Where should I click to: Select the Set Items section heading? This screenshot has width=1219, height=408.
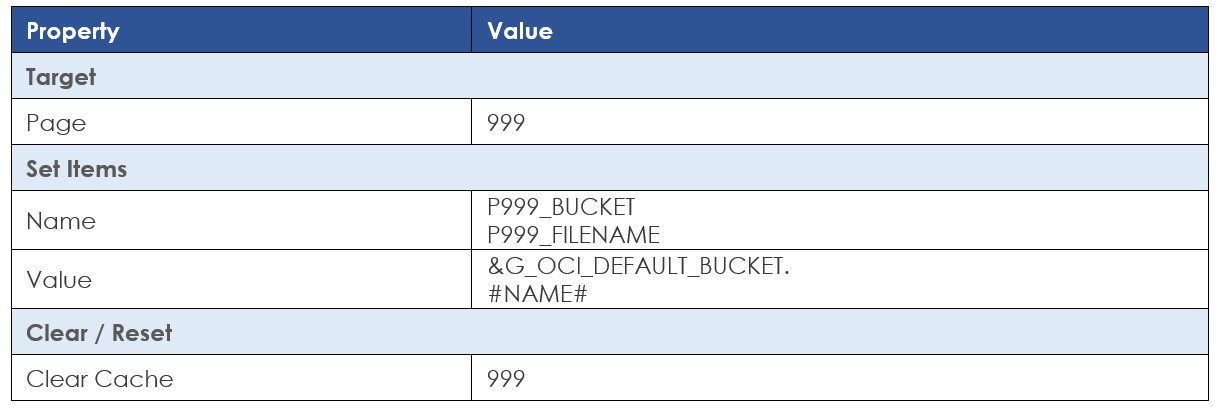[x=77, y=169]
